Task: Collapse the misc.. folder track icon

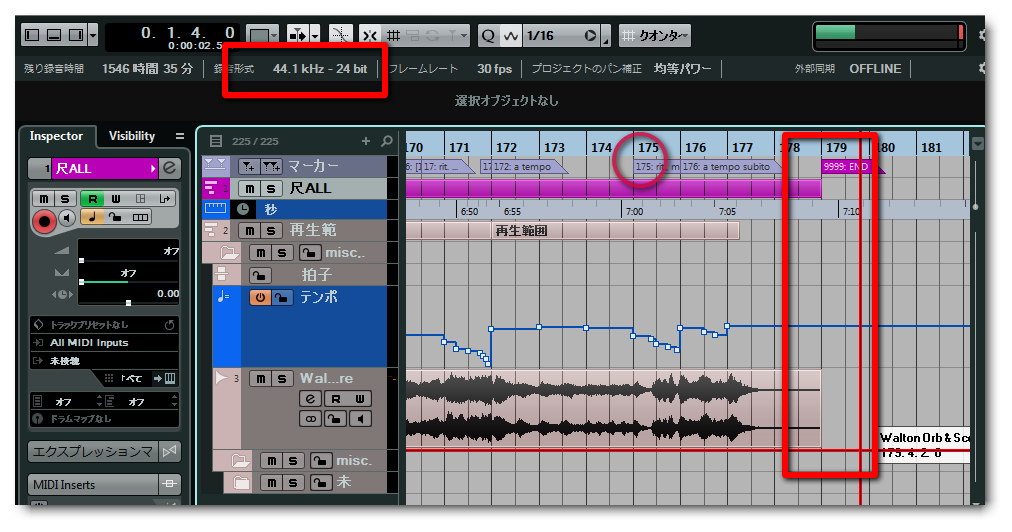Action: [x=229, y=252]
